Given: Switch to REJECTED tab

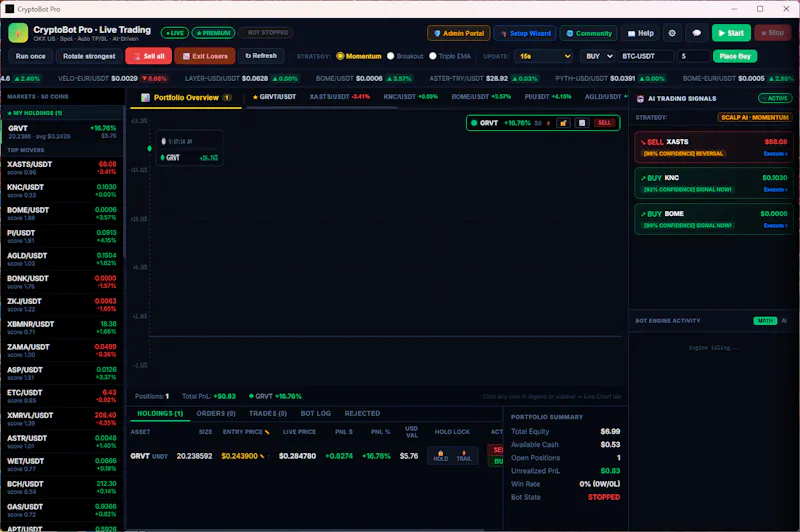Looking at the screenshot, I should point(362,414).
